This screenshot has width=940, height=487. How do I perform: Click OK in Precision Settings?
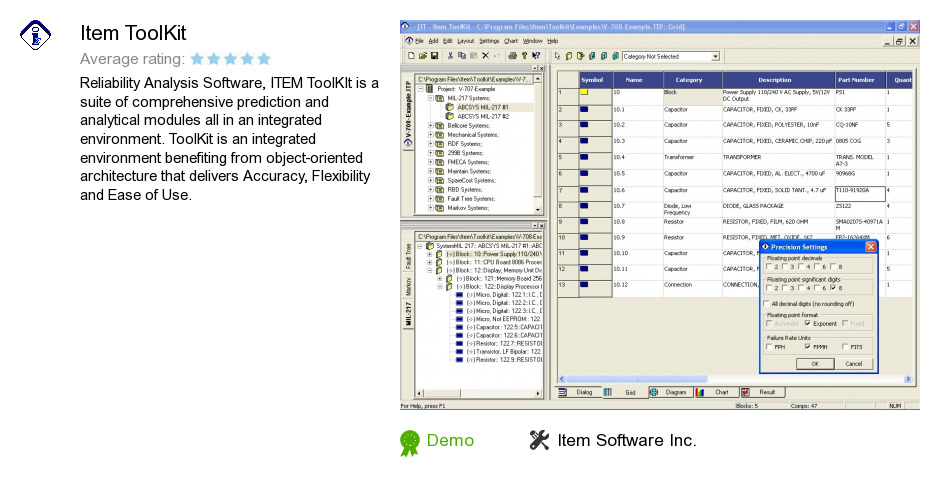coord(814,363)
